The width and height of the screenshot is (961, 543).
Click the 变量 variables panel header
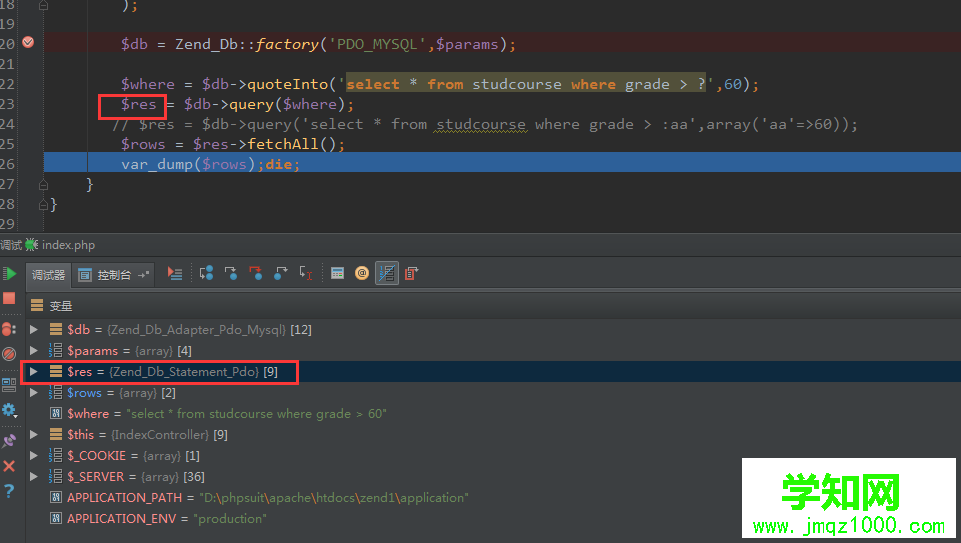tap(61, 306)
